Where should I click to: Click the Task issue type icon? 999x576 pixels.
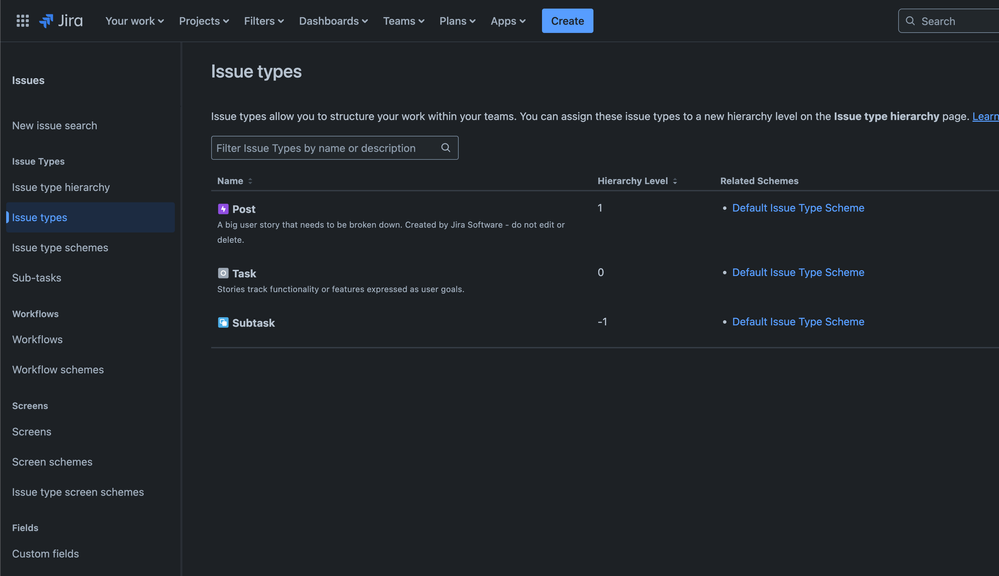pyautogui.click(x=223, y=272)
